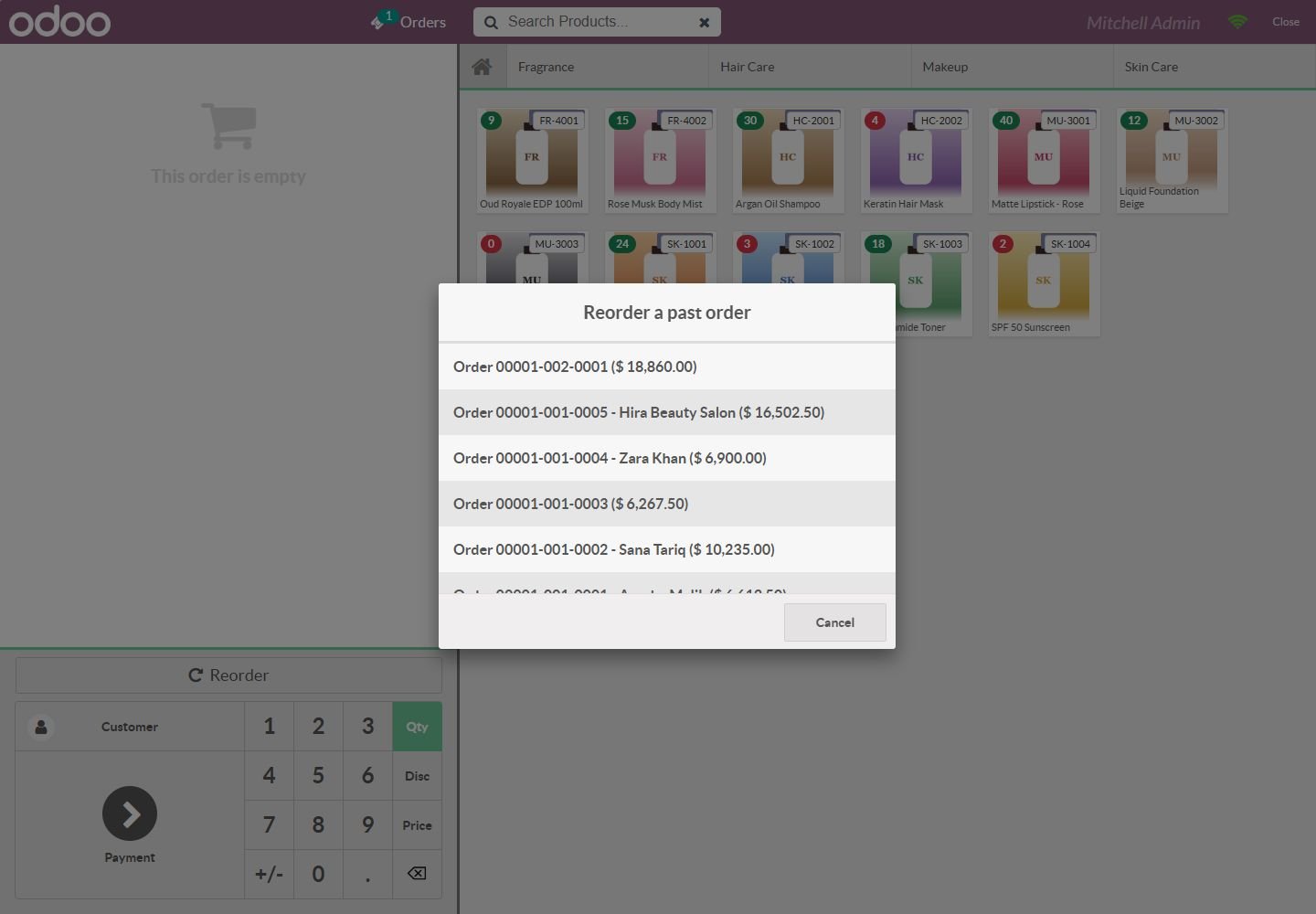
Task: Click the Customer person icon
Action: [40, 727]
